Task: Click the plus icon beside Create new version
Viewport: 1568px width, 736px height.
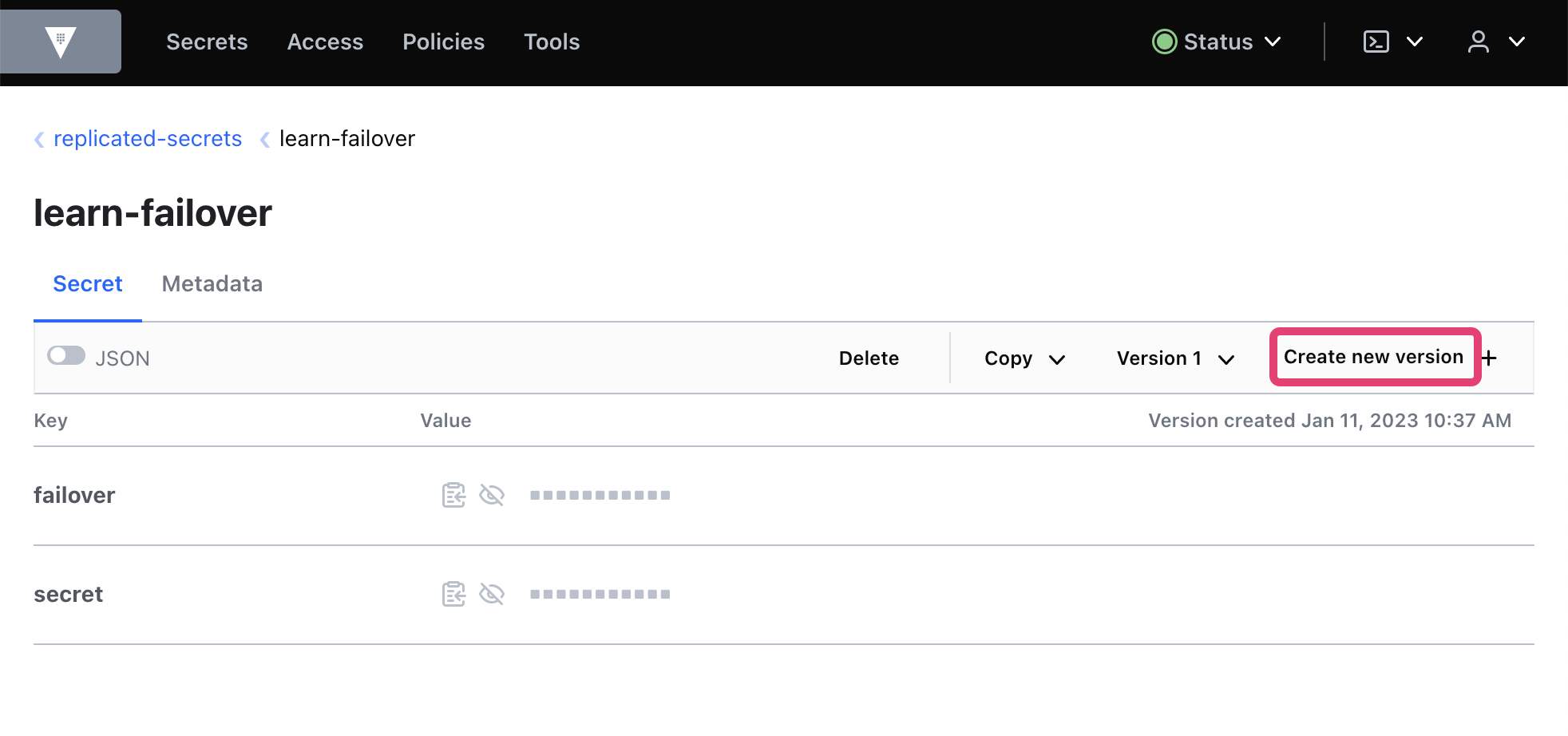Action: tap(1490, 358)
